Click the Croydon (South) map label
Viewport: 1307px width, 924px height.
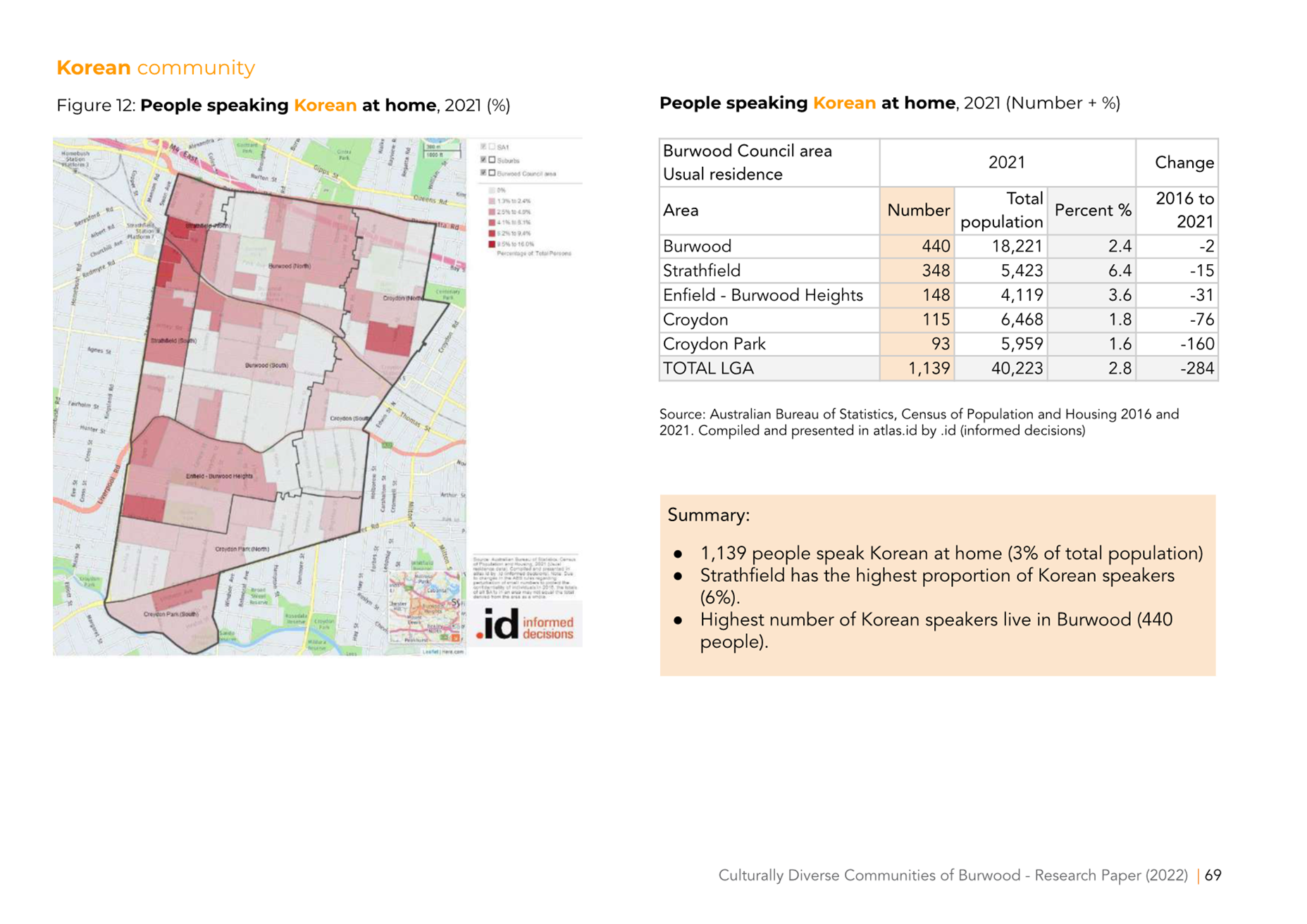350,418
